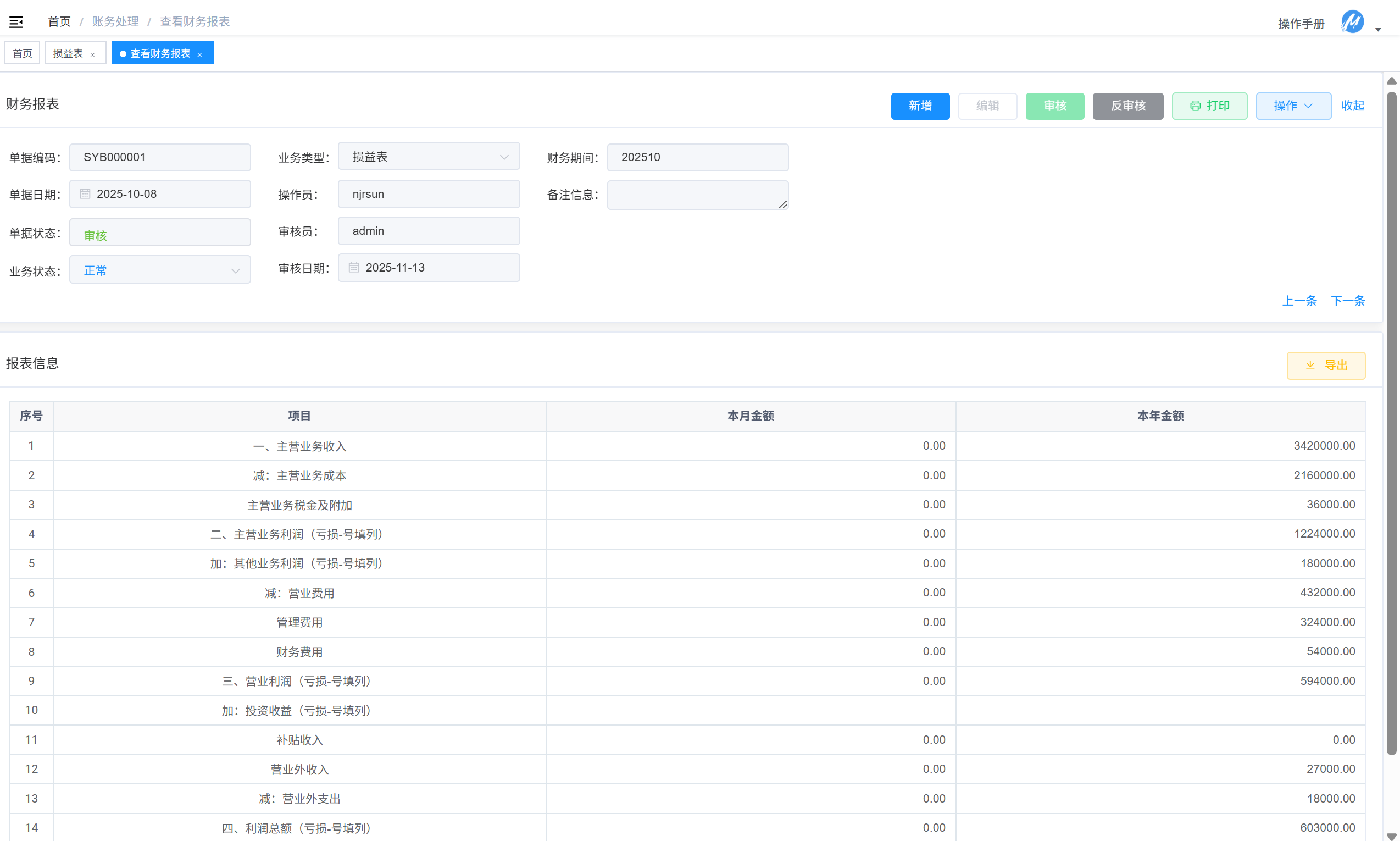Open the user account dropdown arrow
This screenshot has width=1400, height=841.
tap(1378, 29)
